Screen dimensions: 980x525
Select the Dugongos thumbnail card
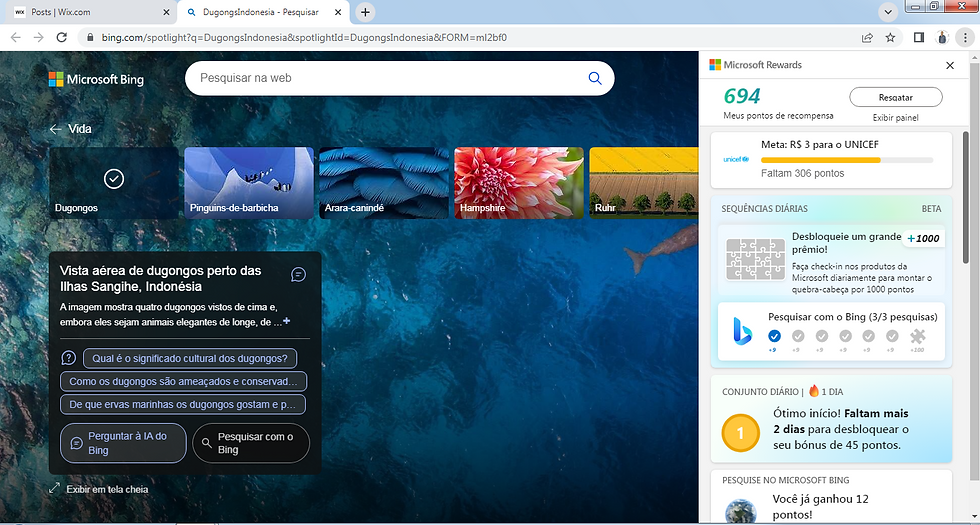(114, 183)
